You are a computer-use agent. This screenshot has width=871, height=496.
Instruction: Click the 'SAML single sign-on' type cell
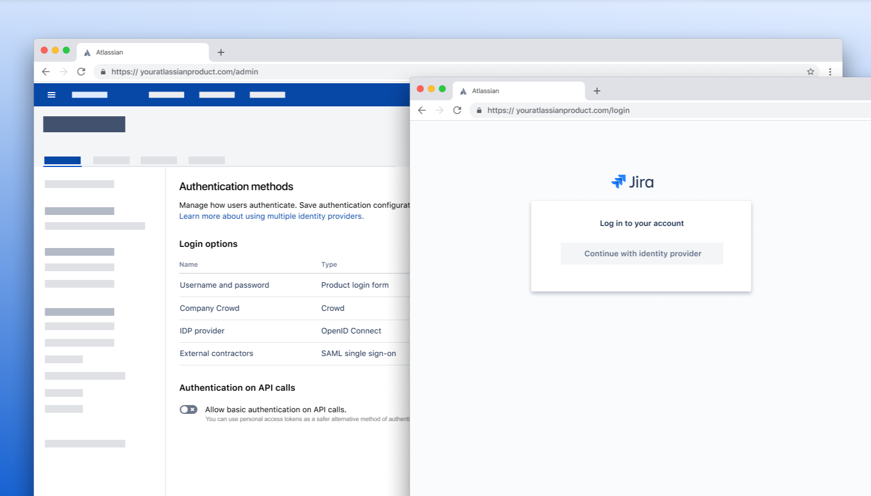pyautogui.click(x=358, y=353)
